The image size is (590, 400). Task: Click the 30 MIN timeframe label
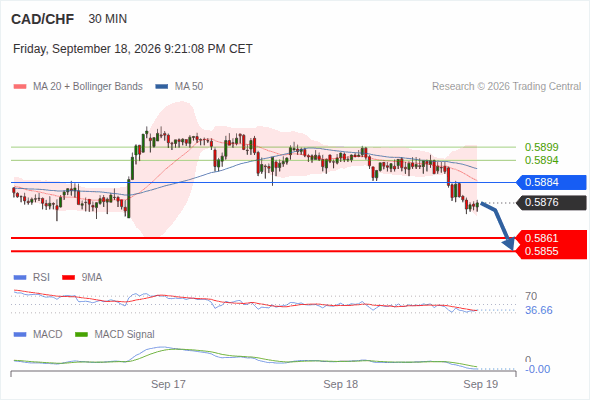108,19
